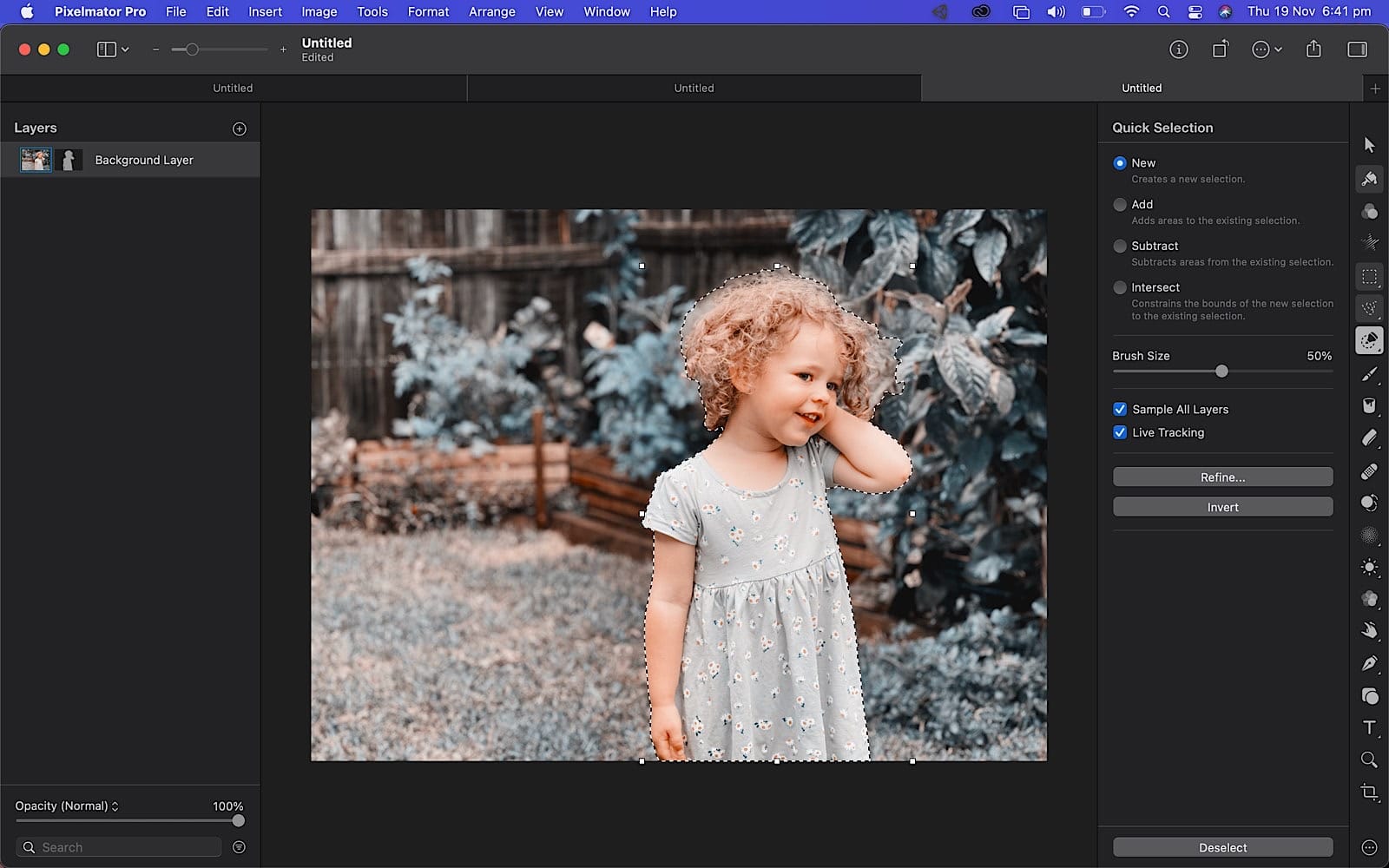Open the Opacity blend mode dropdown

click(67, 806)
